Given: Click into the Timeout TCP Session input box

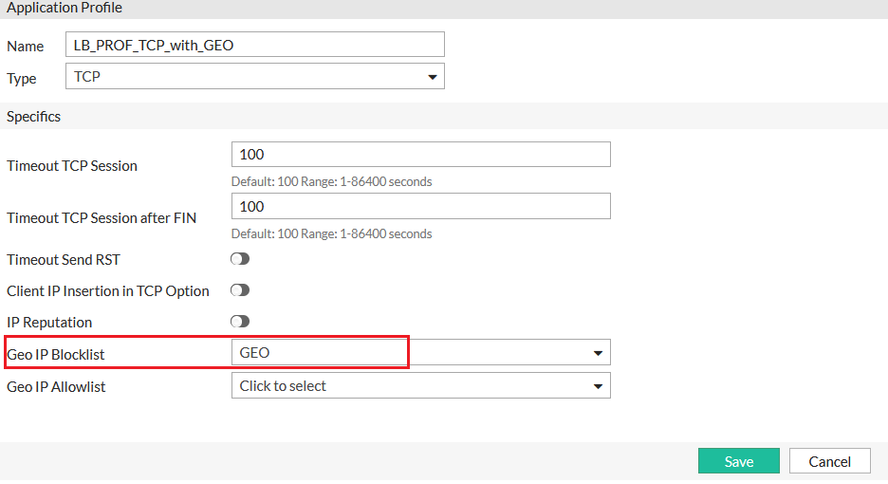Looking at the screenshot, I should [420, 154].
